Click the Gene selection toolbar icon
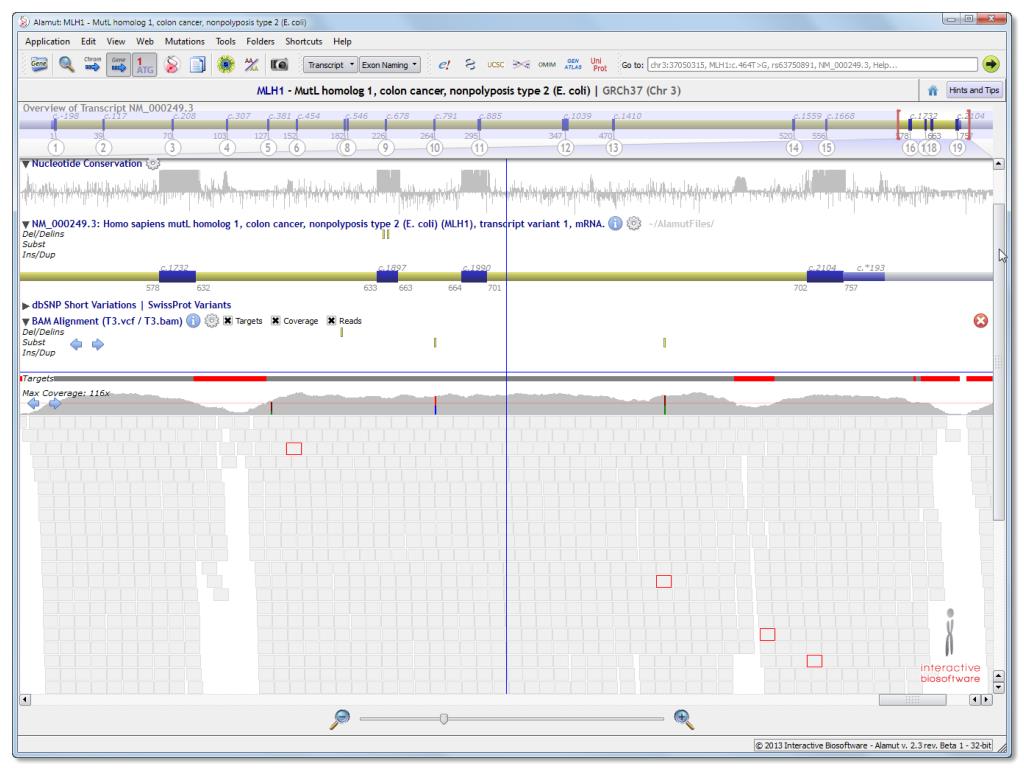The image size is (1024, 768). pyautogui.click(x=39, y=65)
